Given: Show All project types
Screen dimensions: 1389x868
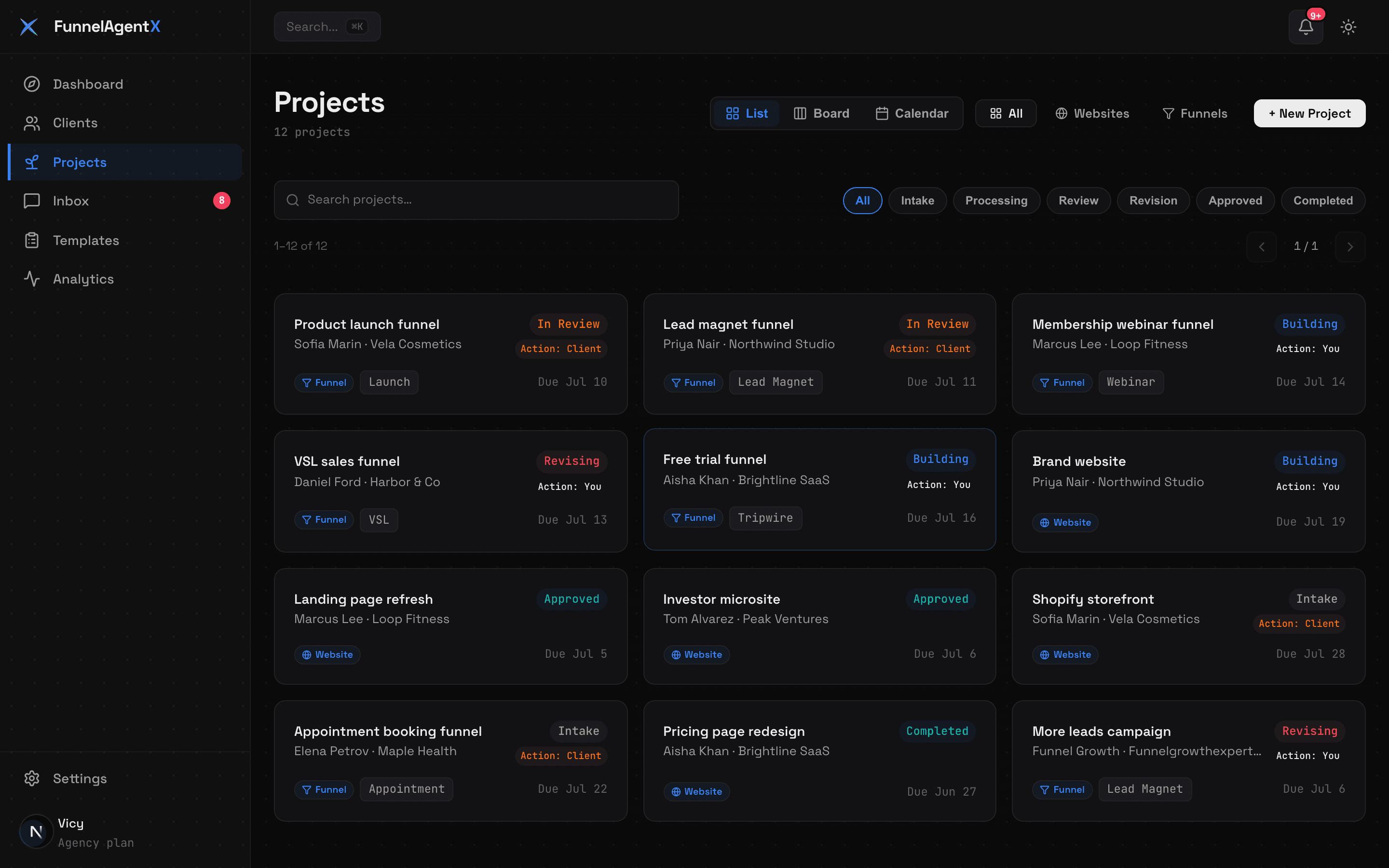Looking at the screenshot, I should click(x=1006, y=113).
